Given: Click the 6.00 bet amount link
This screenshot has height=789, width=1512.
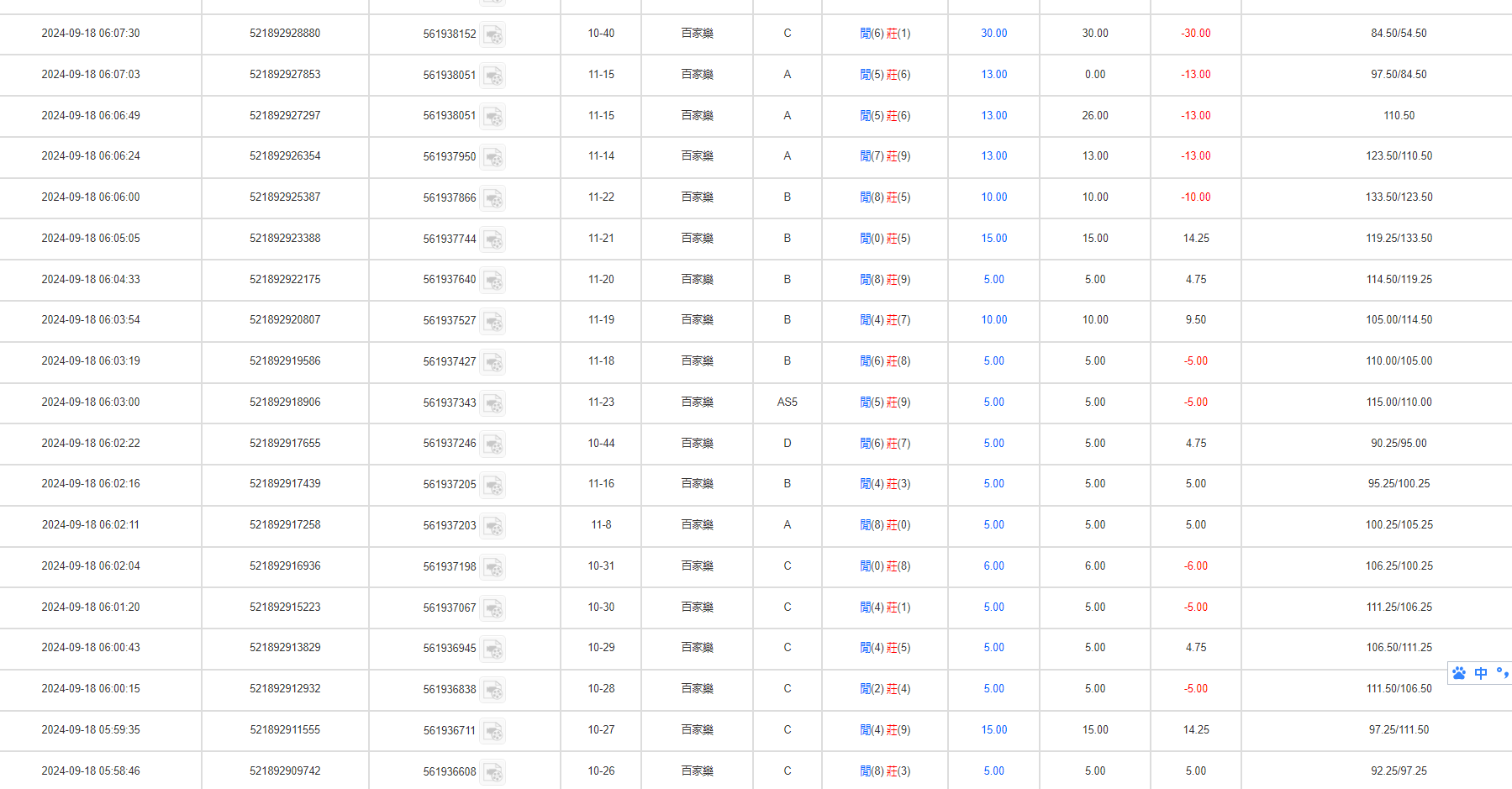Looking at the screenshot, I should [993, 566].
